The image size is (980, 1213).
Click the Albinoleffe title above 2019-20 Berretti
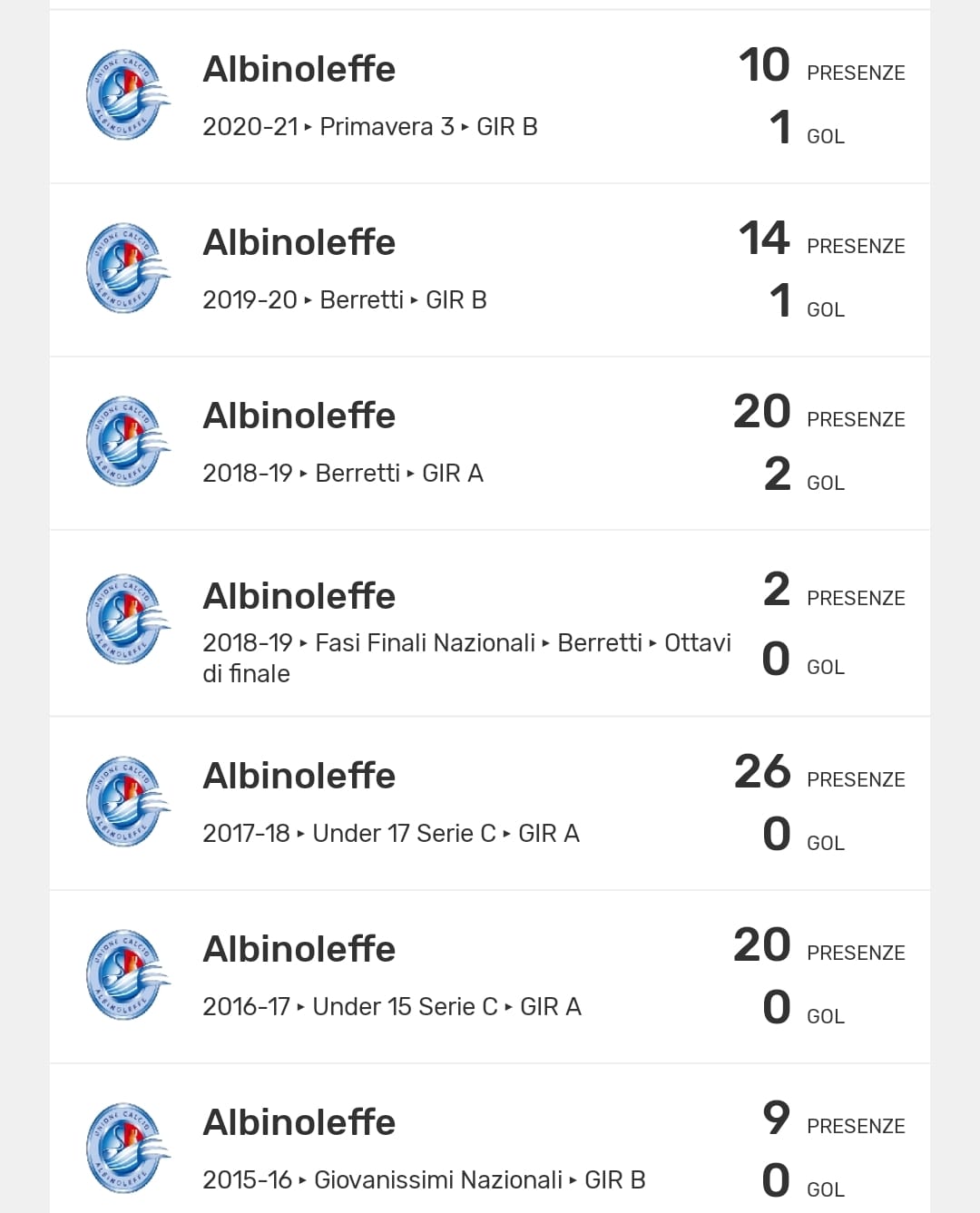click(x=299, y=242)
